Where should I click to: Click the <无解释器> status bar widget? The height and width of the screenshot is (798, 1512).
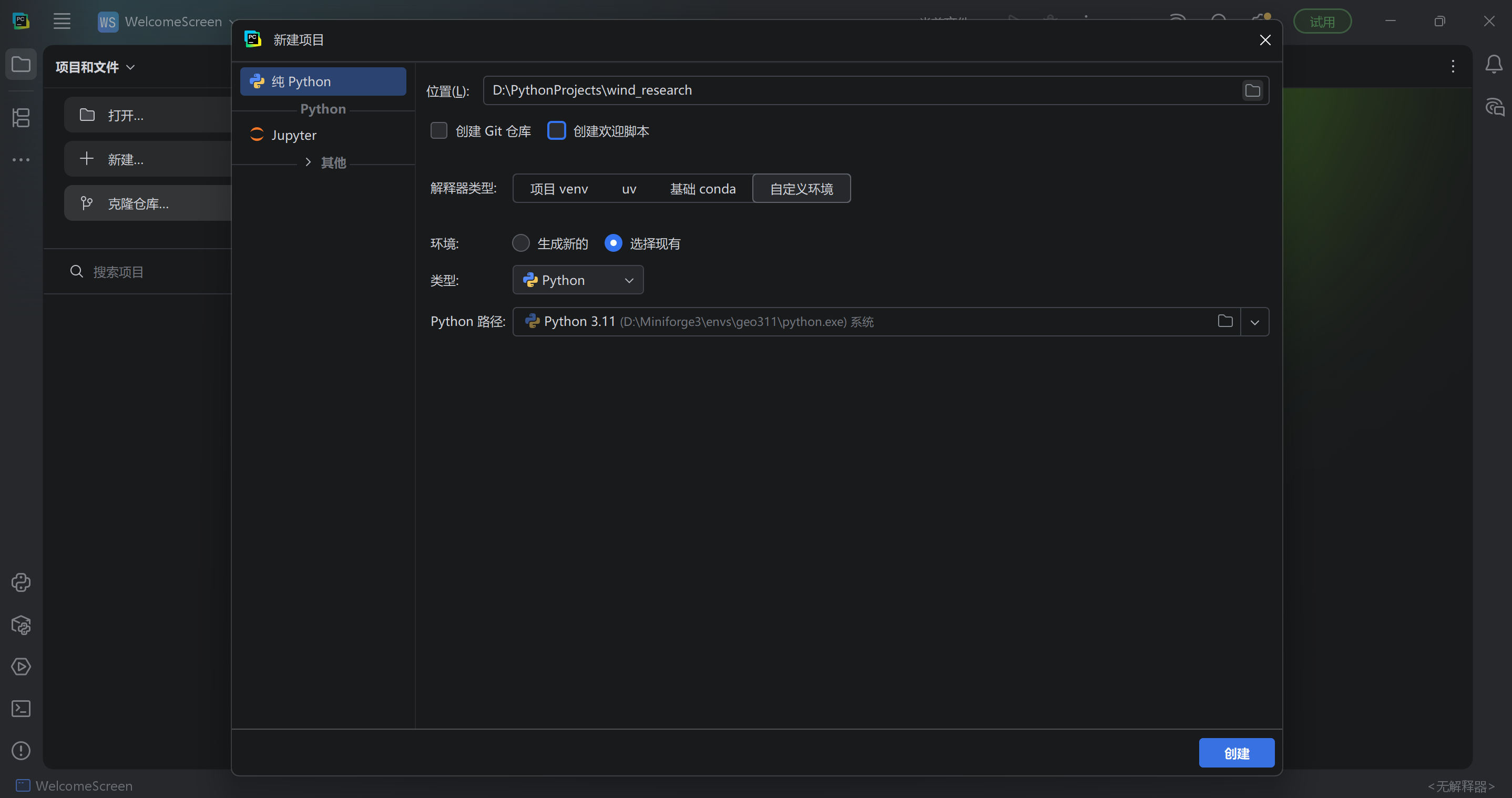[1461, 786]
